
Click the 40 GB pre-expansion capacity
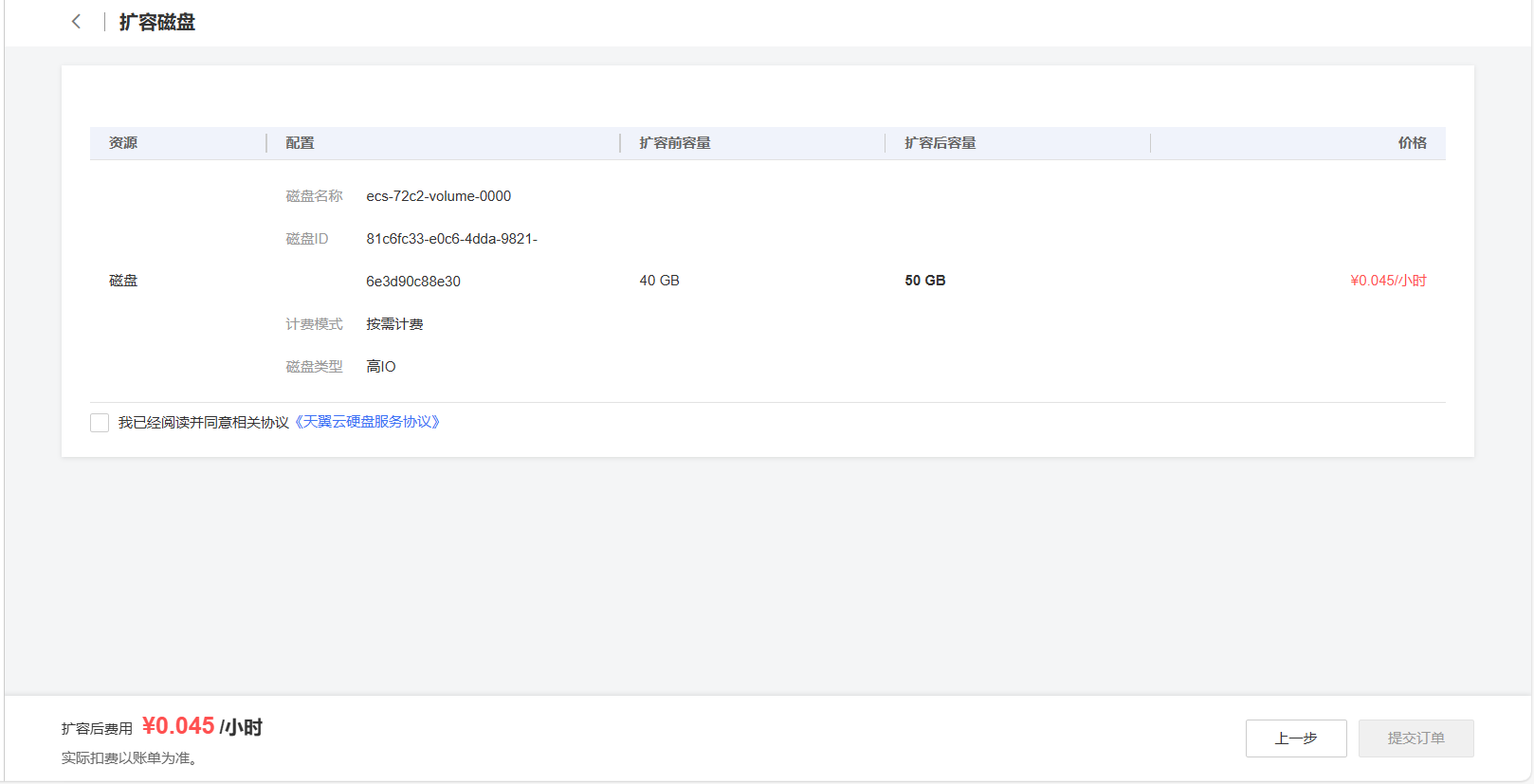coord(659,281)
